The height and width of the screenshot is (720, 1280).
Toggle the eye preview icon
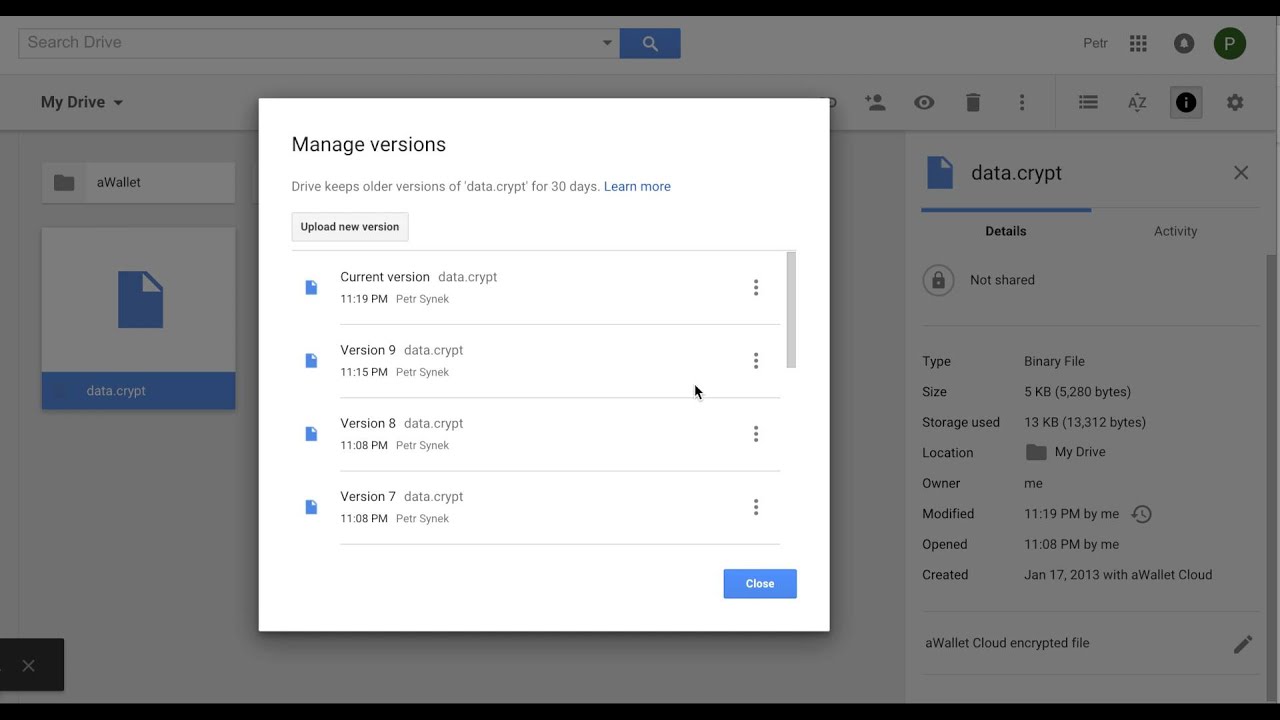(924, 102)
